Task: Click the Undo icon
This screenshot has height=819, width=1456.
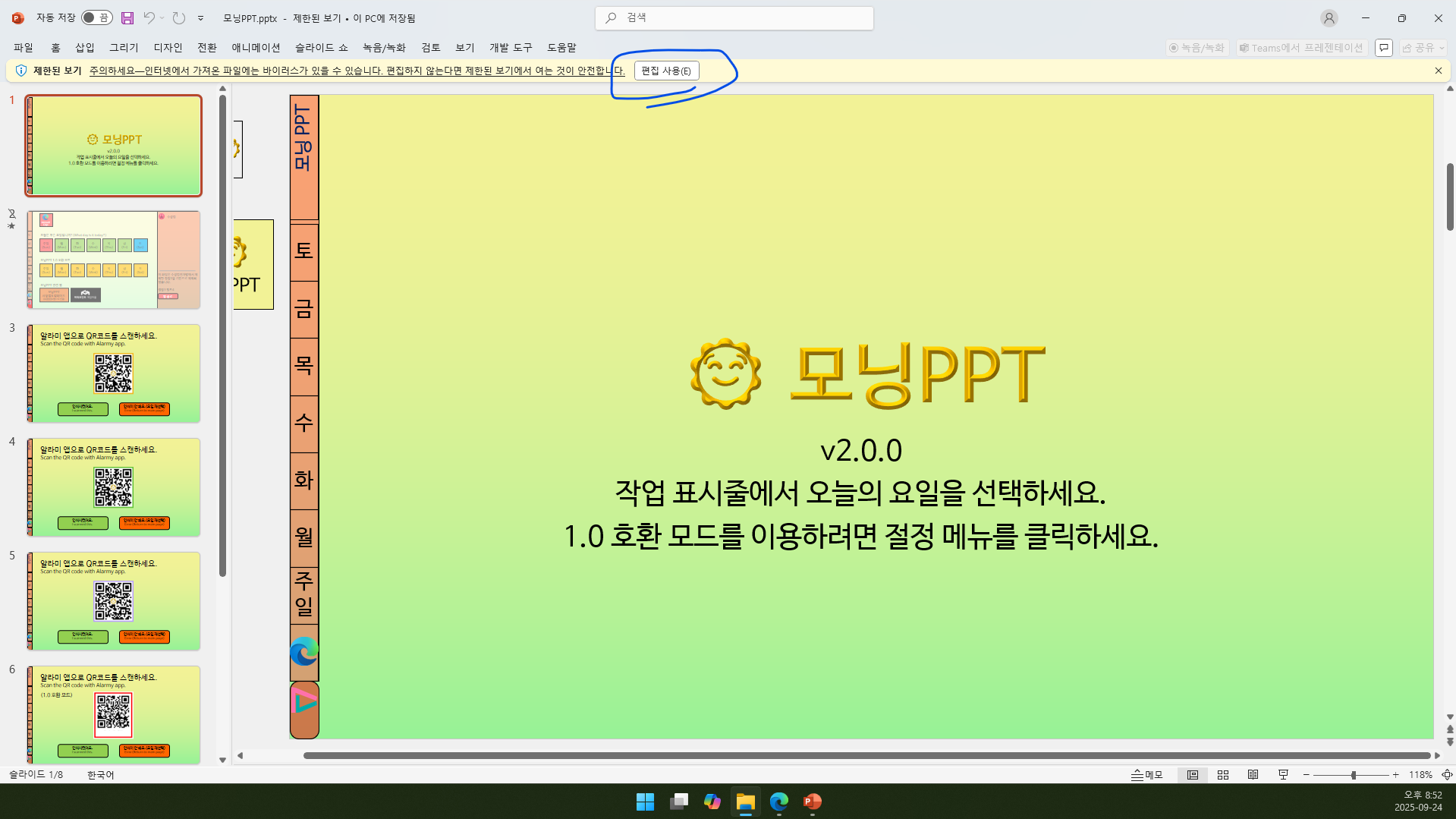Action: click(x=150, y=17)
